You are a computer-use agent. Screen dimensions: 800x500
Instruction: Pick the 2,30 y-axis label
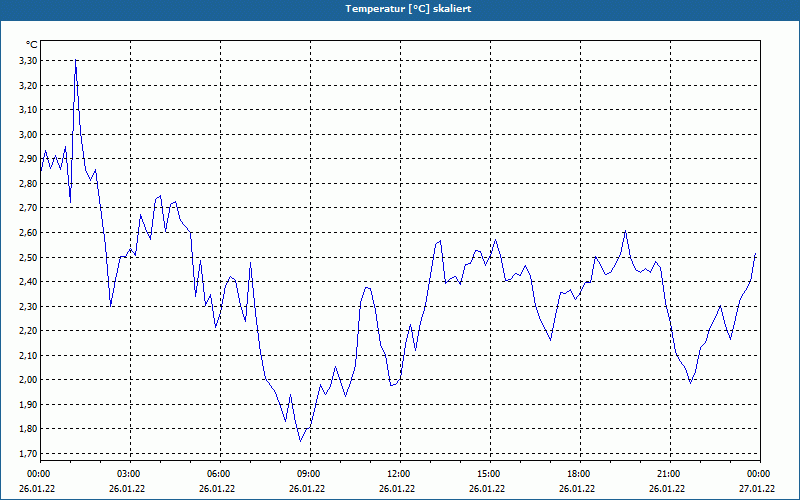28,307
